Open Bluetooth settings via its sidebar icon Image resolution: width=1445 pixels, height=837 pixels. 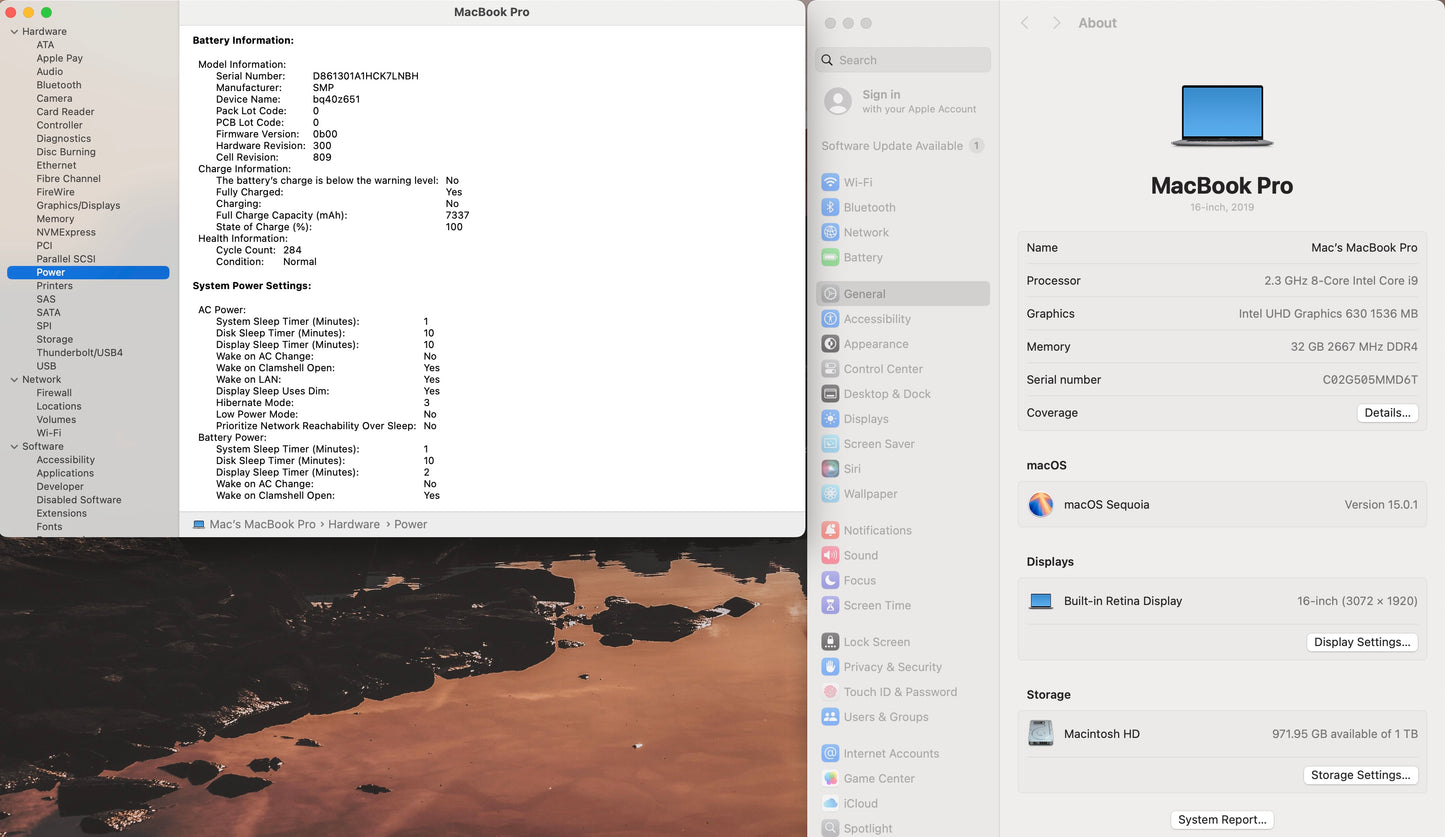(830, 207)
